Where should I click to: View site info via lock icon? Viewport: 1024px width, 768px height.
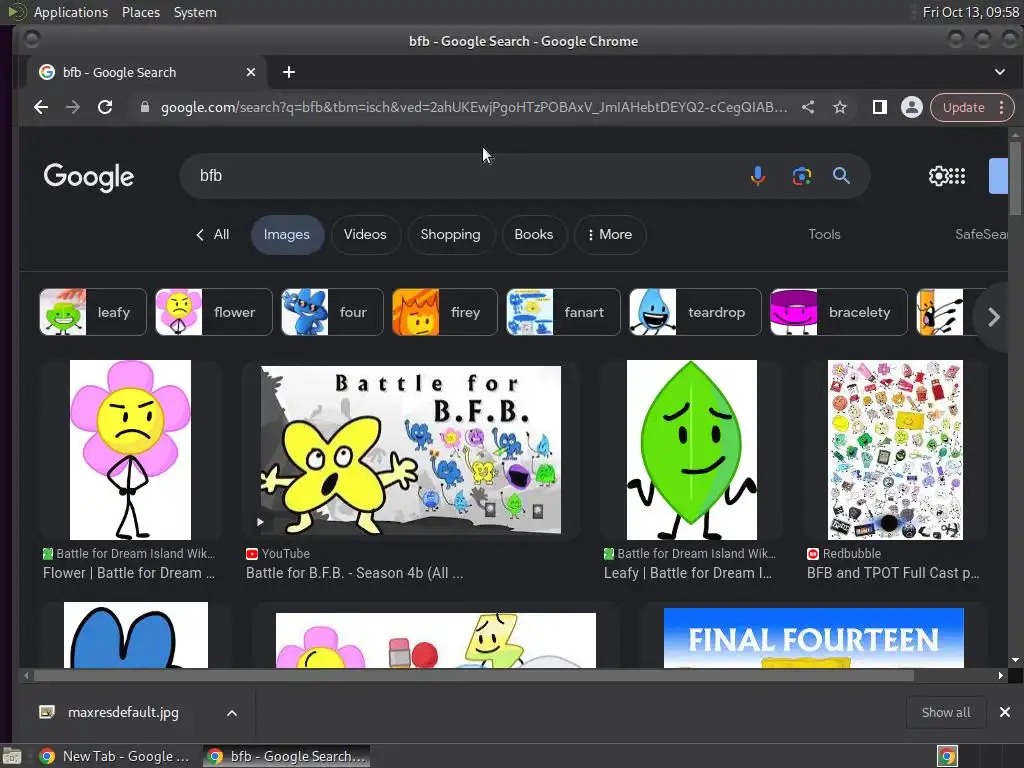[x=145, y=107]
